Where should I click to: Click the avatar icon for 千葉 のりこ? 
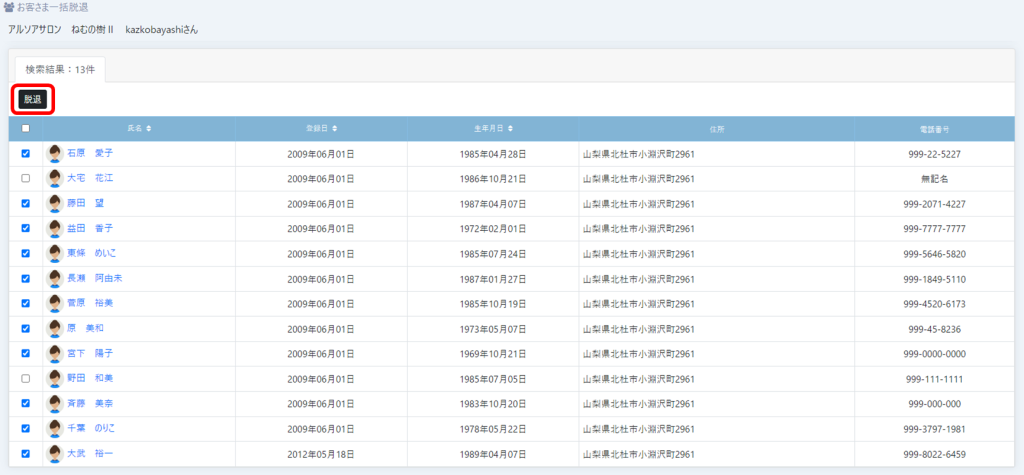click(55, 429)
